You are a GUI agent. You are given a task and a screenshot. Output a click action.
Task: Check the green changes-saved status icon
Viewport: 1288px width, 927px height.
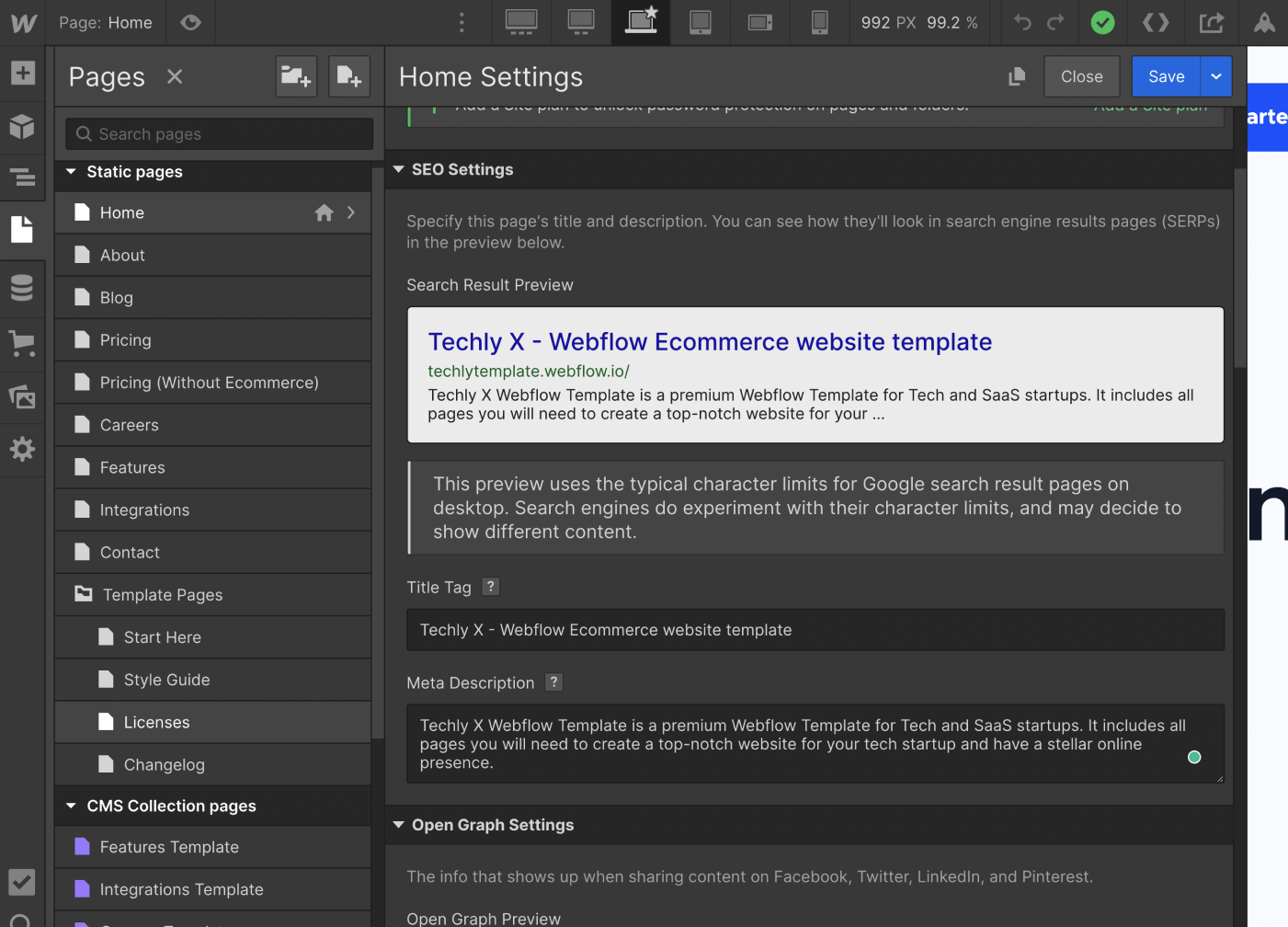tap(1102, 23)
